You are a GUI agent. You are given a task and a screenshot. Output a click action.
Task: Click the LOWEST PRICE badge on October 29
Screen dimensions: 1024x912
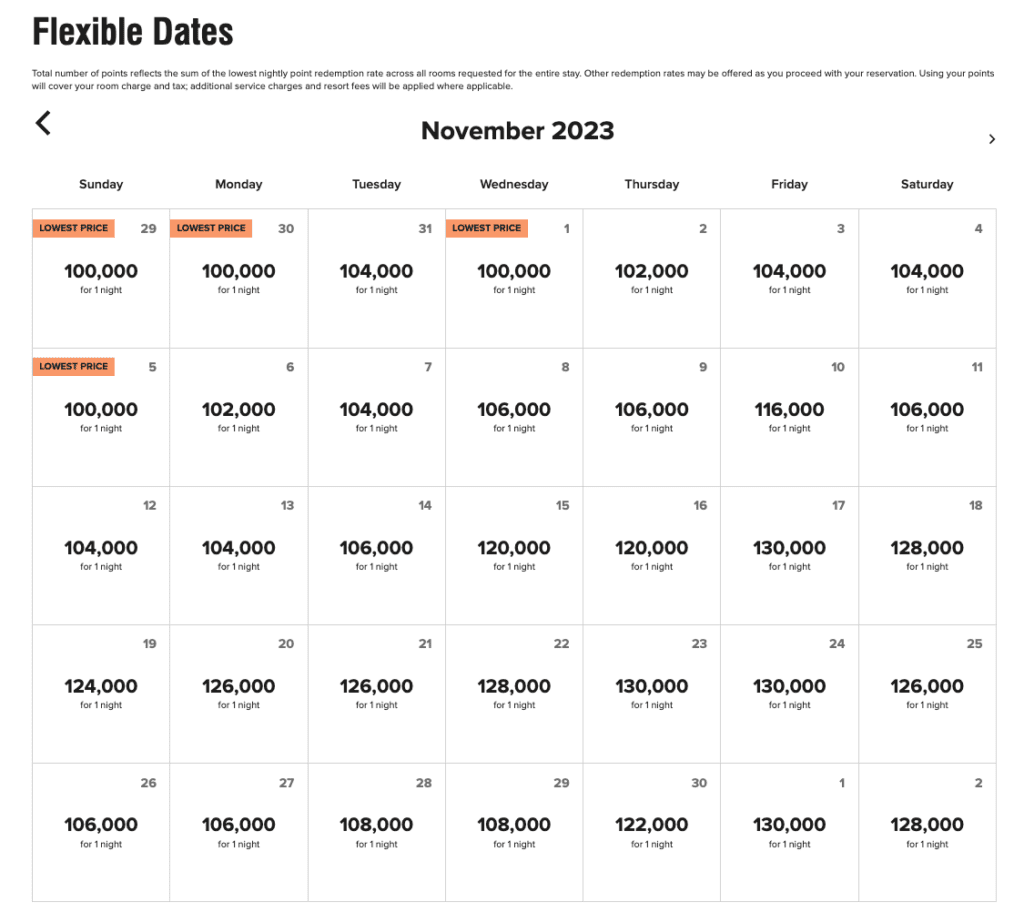73,228
